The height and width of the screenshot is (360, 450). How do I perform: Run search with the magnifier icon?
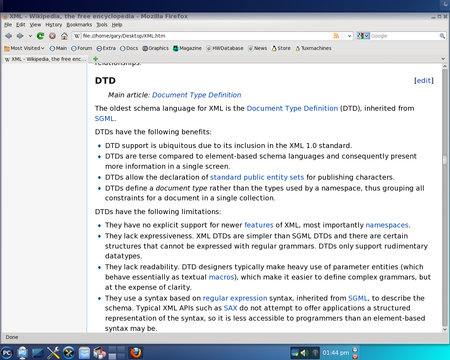442,36
